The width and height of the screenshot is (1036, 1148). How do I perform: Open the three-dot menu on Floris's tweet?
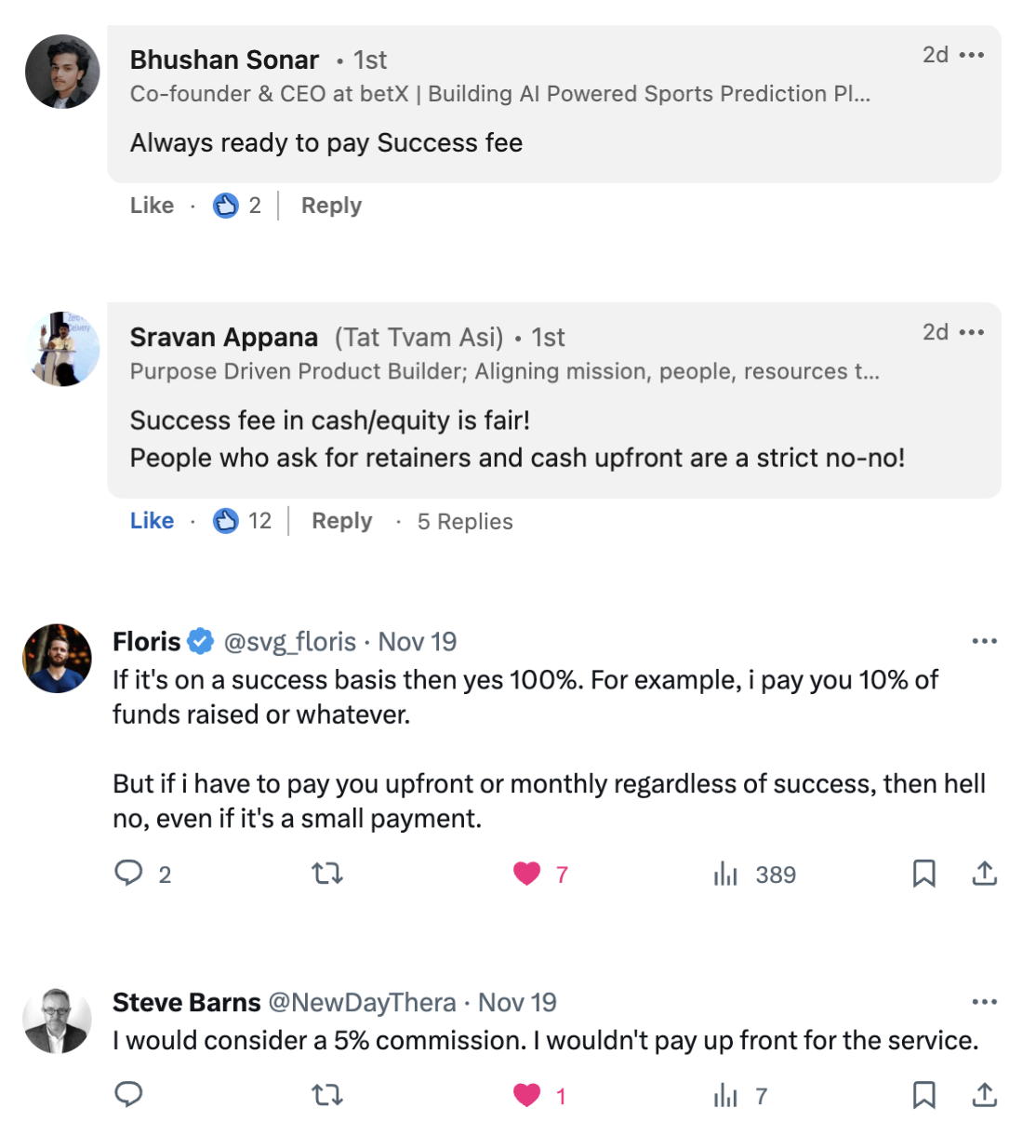pyautogui.click(x=984, y=641)
